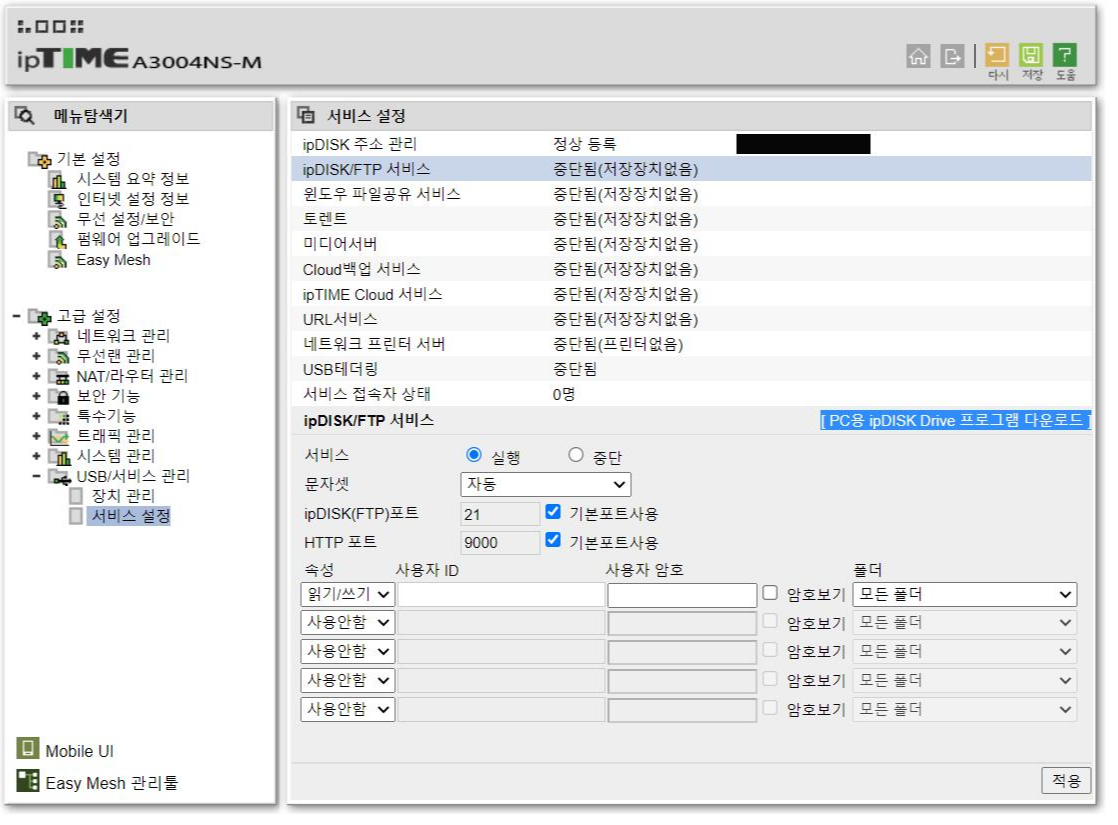Click the 인터넷 설정 정보 icon
Image resolution: width=1118 pixels, height=825 pixels.
pyautogui.click(x=58, y=200)
